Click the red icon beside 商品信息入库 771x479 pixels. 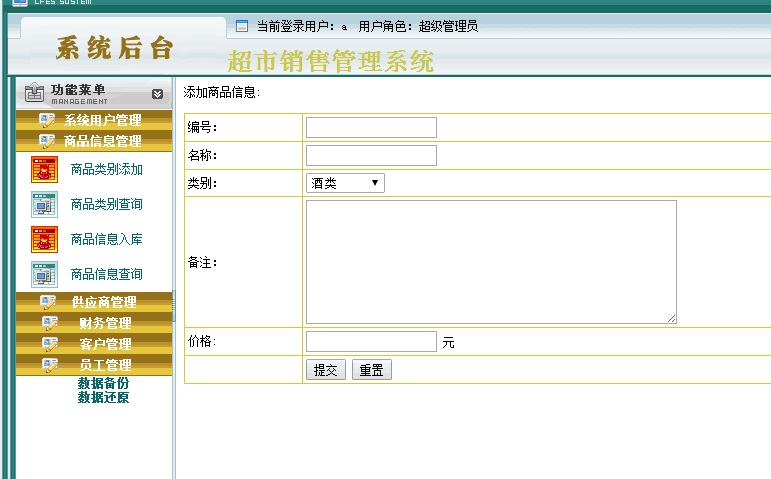click(x=44, y=240)
